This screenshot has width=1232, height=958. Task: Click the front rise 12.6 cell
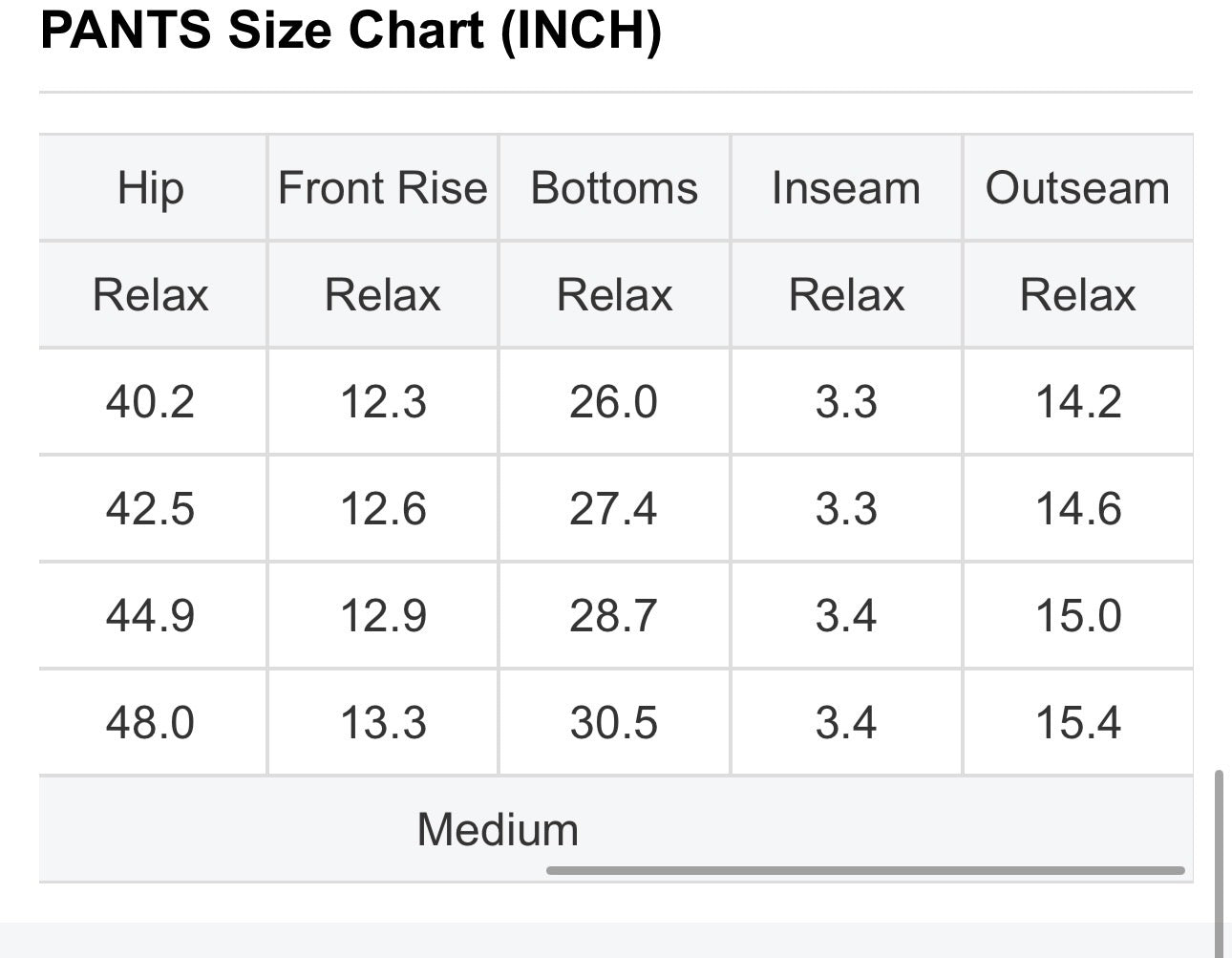383,508
